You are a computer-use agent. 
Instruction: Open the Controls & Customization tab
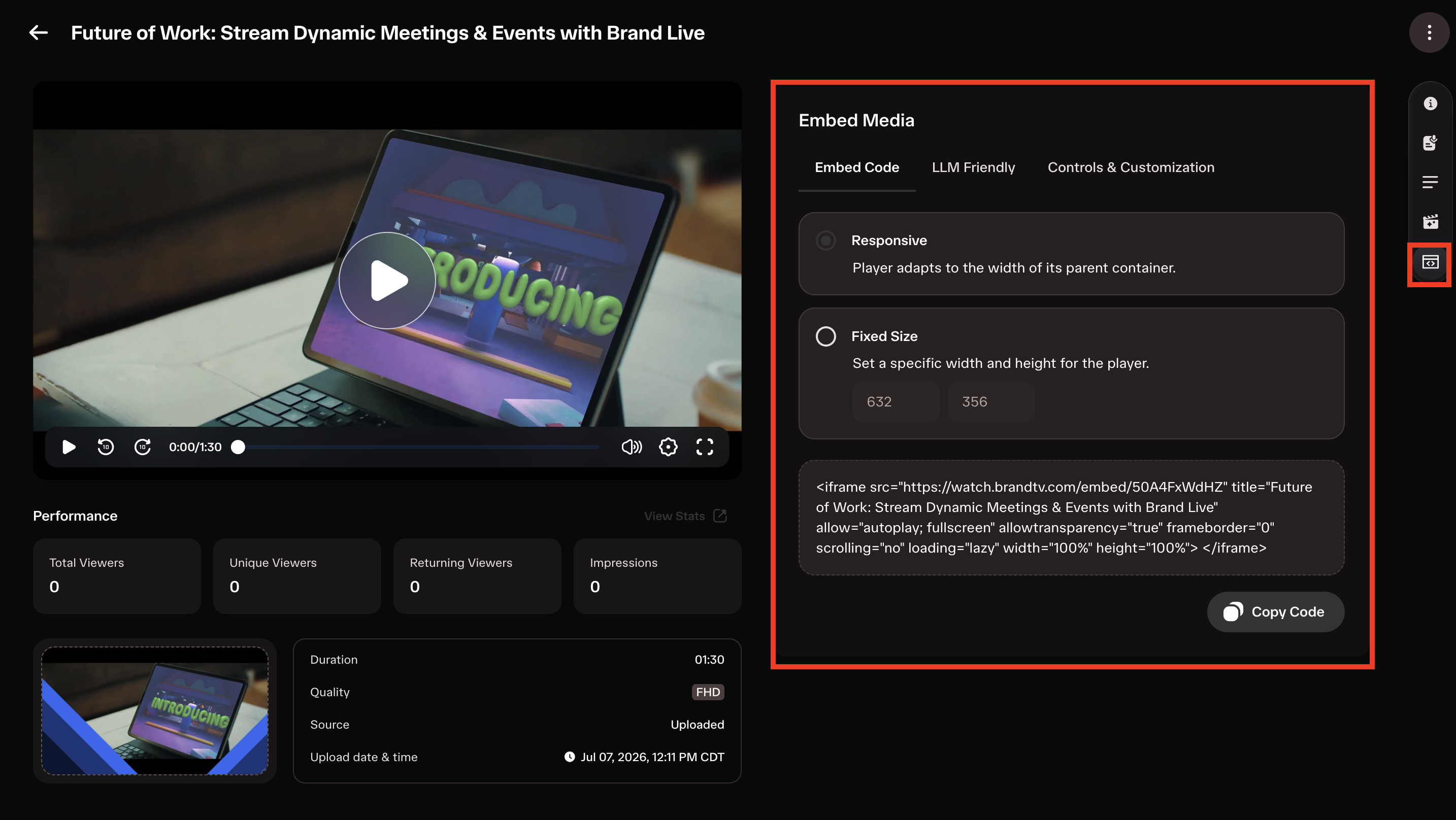[x=1131, y=167]
